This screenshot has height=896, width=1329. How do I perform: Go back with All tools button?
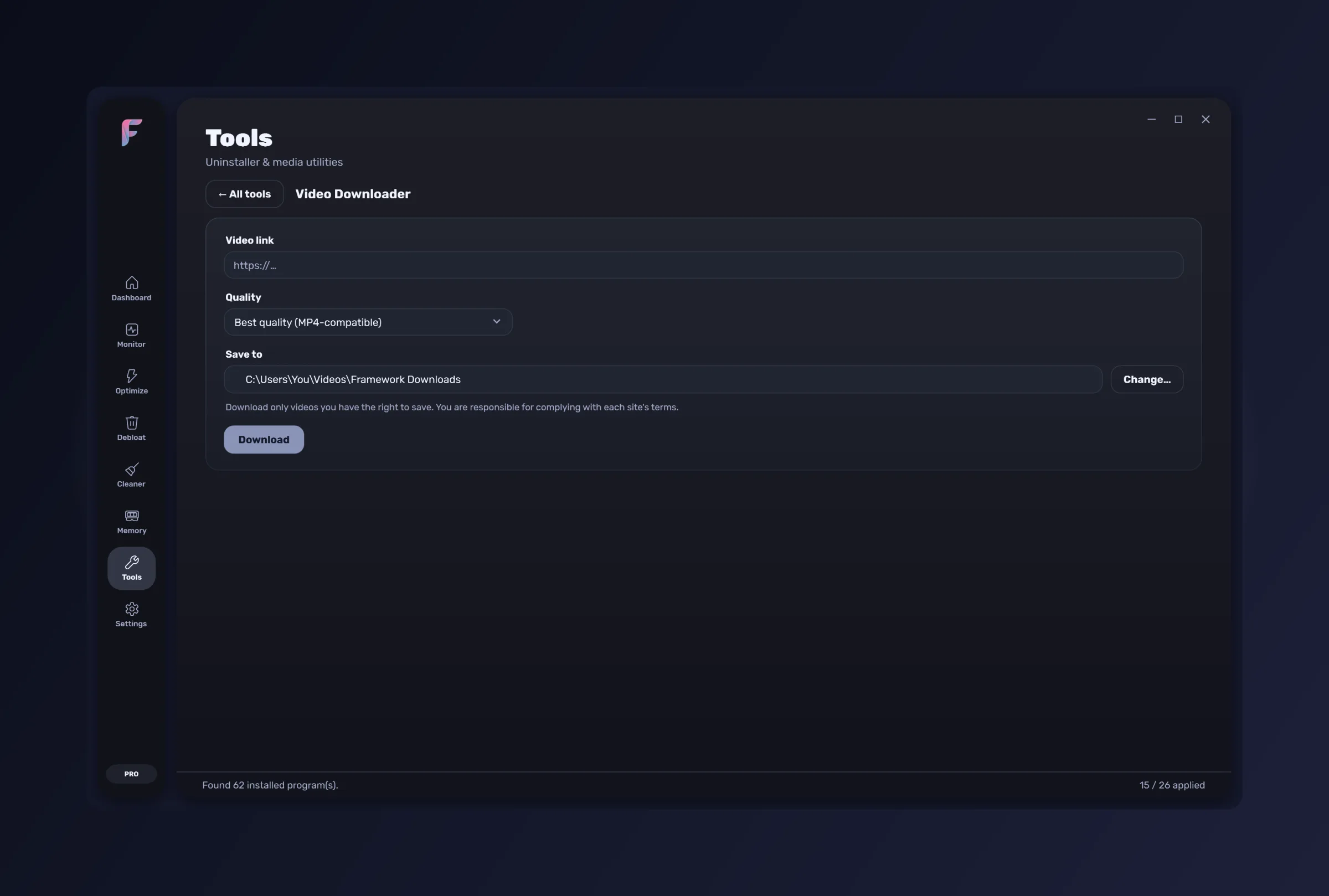point(245,194)
